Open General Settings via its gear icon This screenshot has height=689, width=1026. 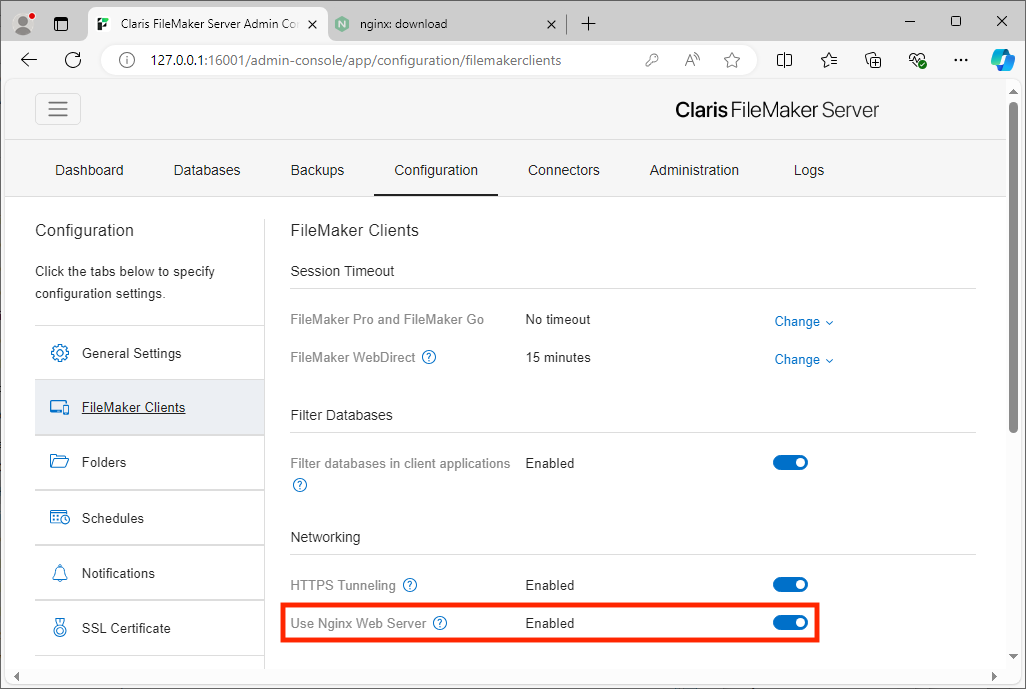pyautogui.click(x=59, y=353)
